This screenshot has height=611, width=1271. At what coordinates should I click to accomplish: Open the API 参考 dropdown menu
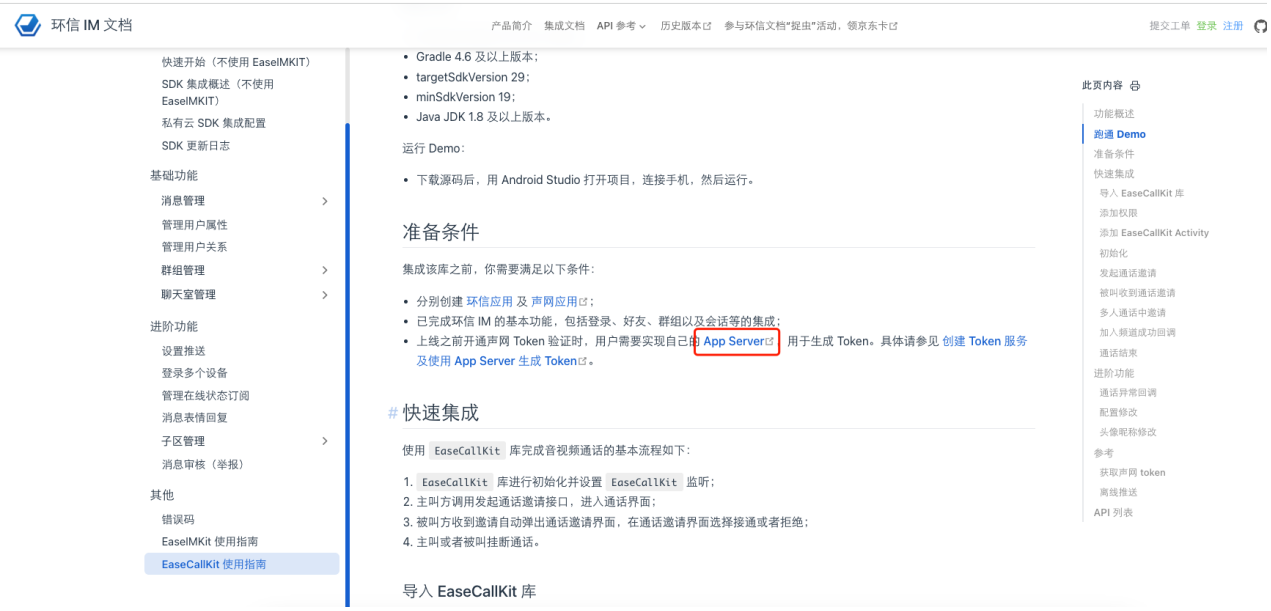pos(621,26)
